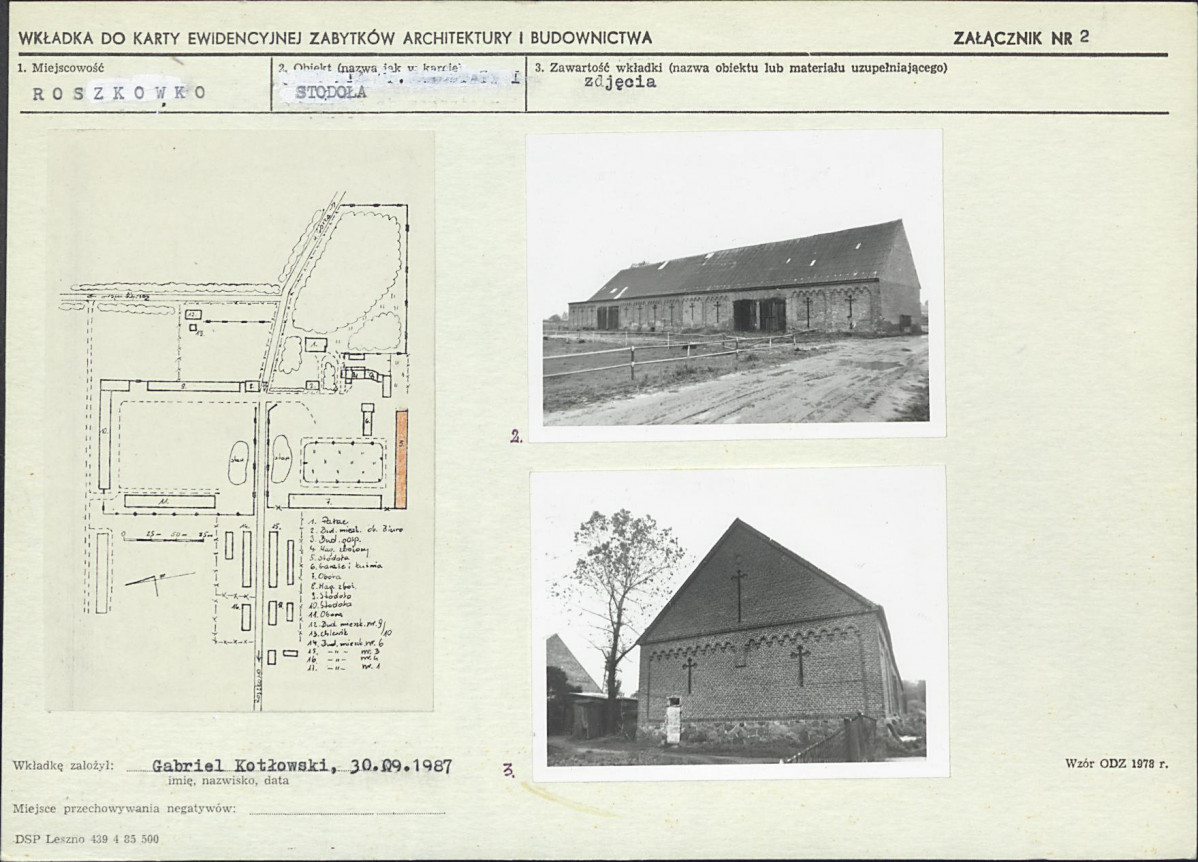1198x862 pixels.
Task: Click the empty negatives storage dotted line
Action: [348, 814]
